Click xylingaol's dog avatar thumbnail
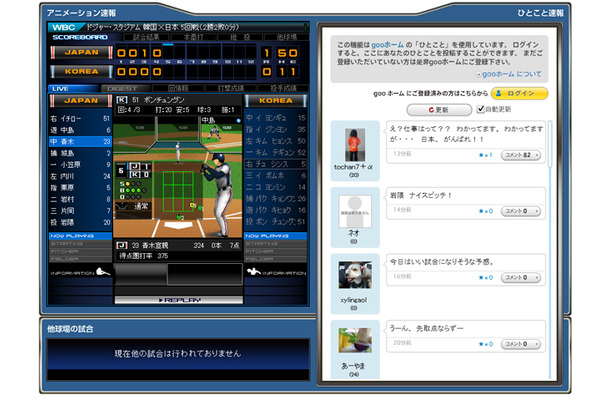The image size is (610, 400). [355, 275]
